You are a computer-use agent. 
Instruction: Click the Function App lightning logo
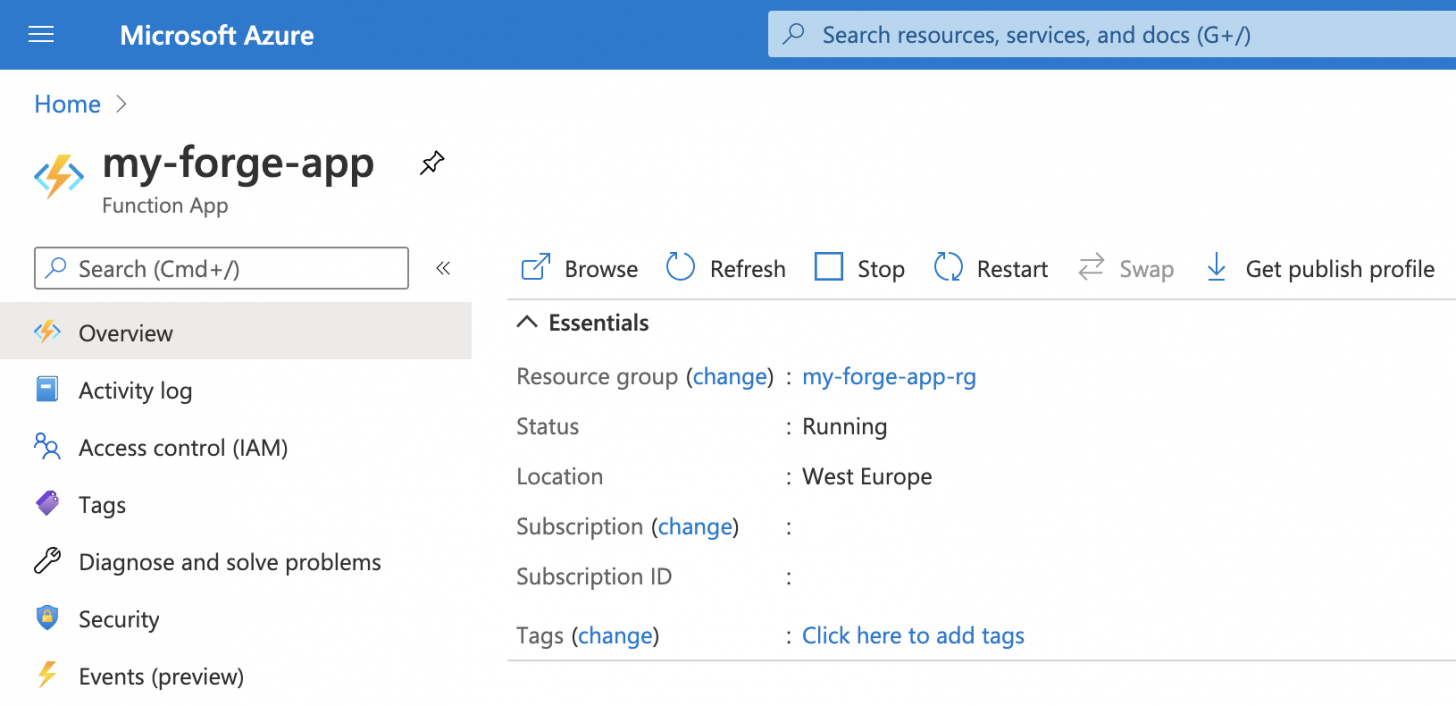pyautogui.click(x=59, y=178)
